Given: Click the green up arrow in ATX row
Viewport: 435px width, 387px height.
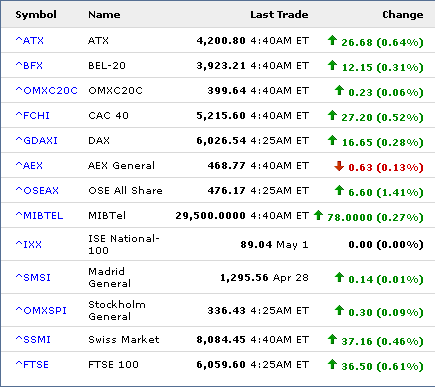Looking at the screenshot, I should tap(332, 40).
